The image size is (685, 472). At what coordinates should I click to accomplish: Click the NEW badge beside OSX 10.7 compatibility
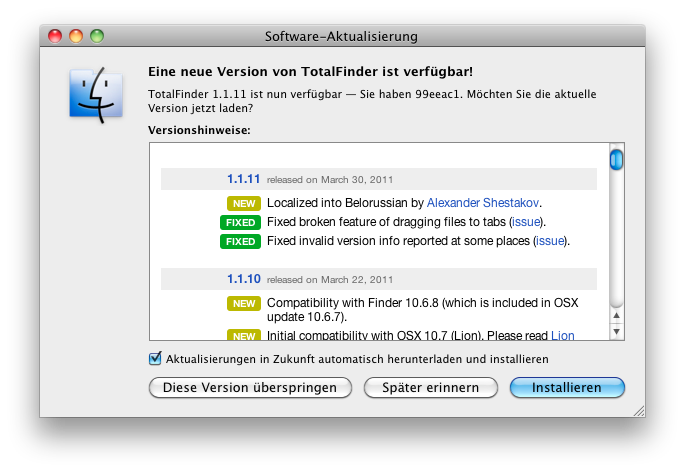(243, 336)
